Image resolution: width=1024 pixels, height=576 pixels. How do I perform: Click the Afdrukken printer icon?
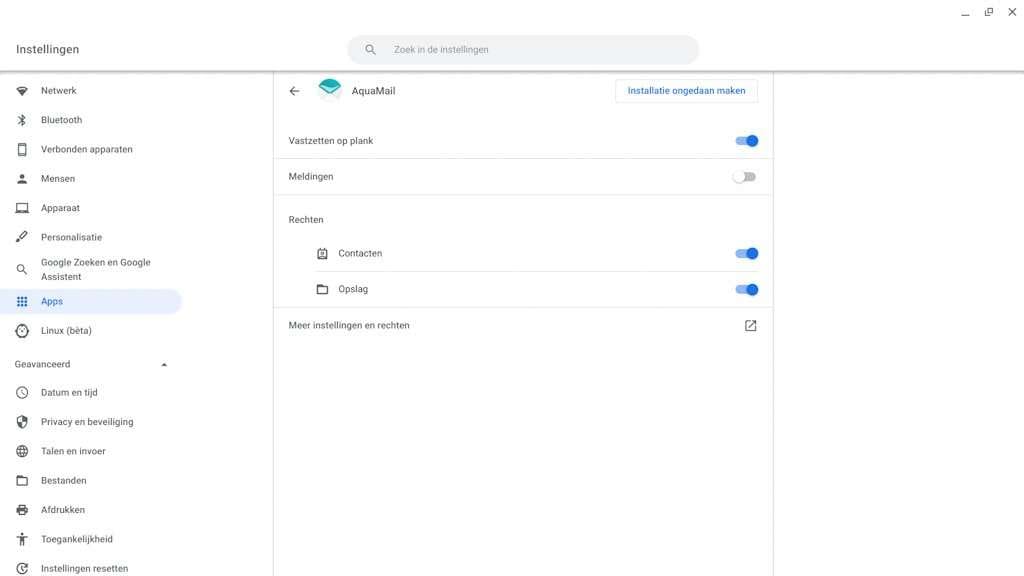(x=22, y=510)
